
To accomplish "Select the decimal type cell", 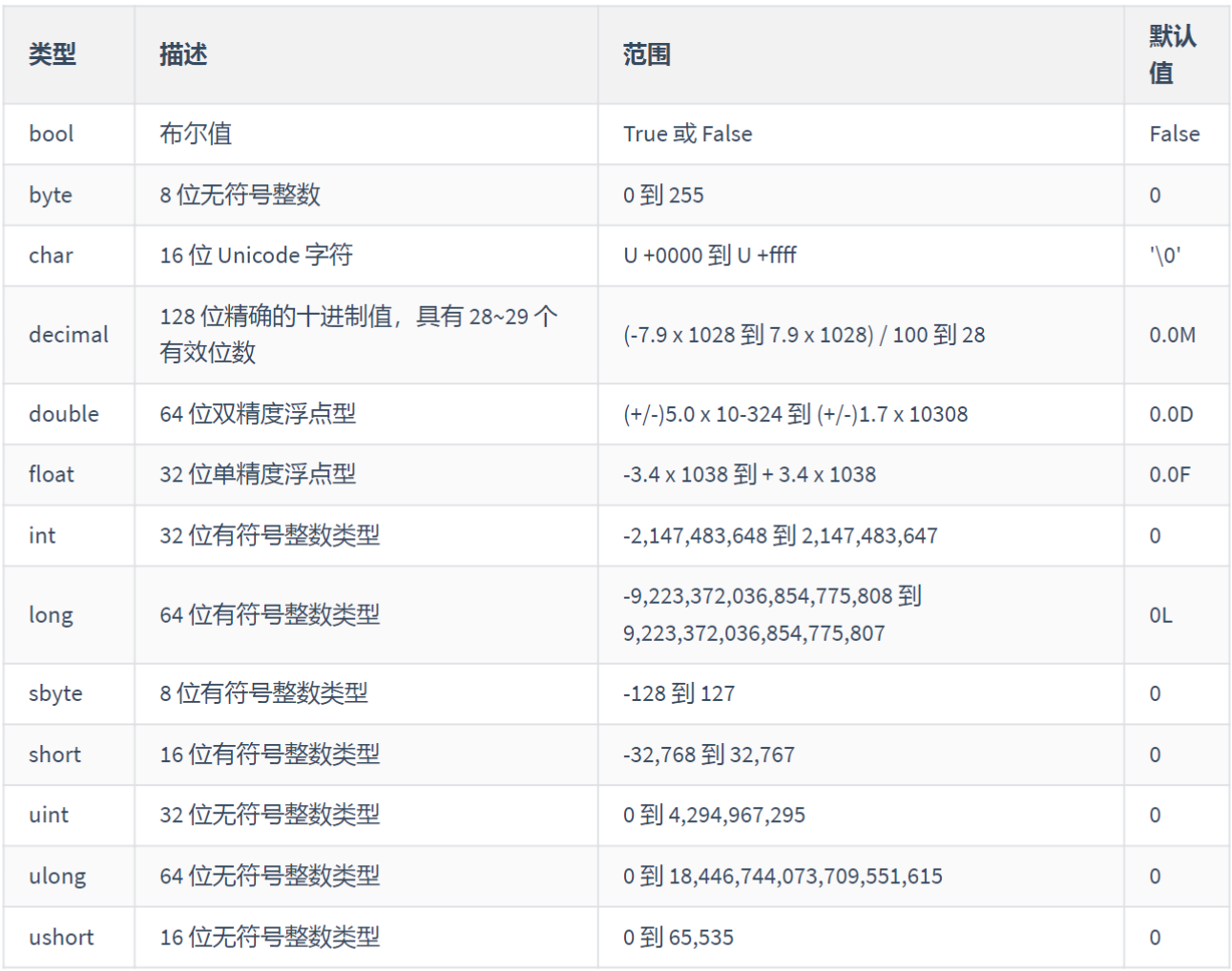I will [x=69, y=335].
